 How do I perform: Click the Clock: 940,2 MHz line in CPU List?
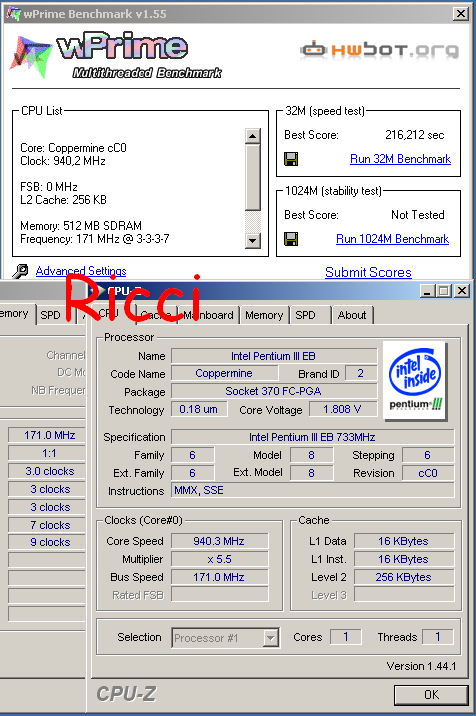point(63,161)
